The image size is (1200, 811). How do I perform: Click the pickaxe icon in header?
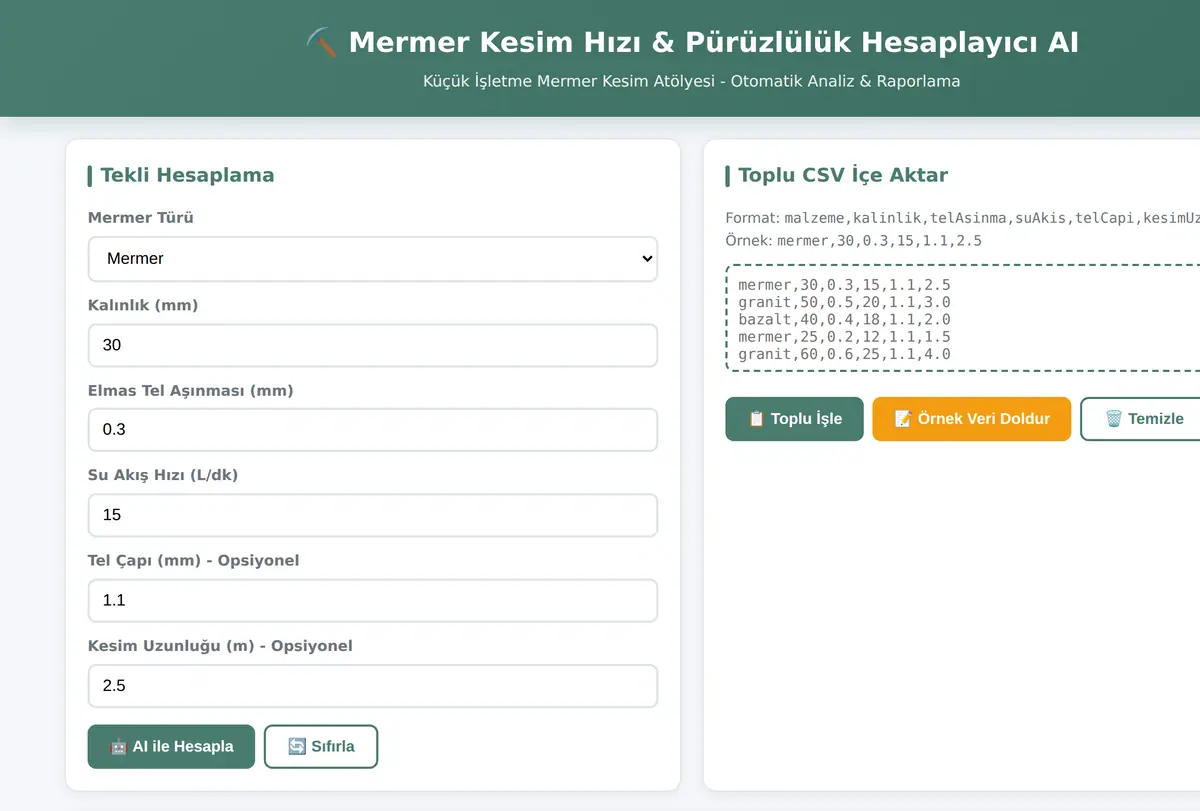pos(322,42)
